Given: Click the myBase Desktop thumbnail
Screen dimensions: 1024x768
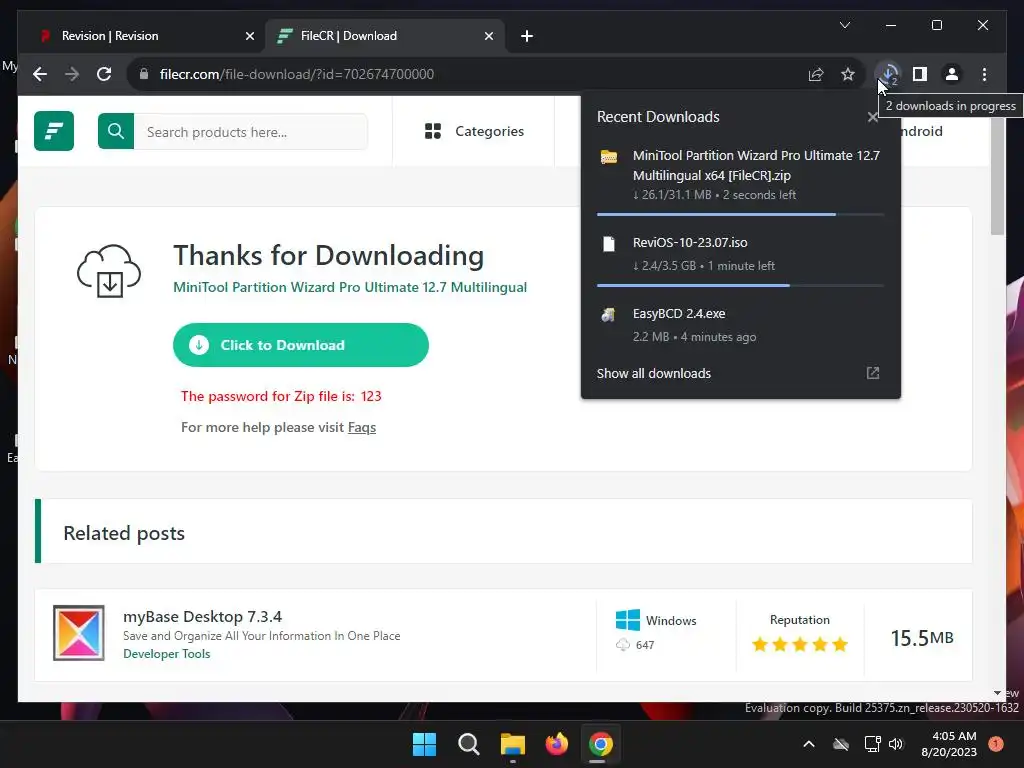Looking at the screenshot, I should pos(78,633).
